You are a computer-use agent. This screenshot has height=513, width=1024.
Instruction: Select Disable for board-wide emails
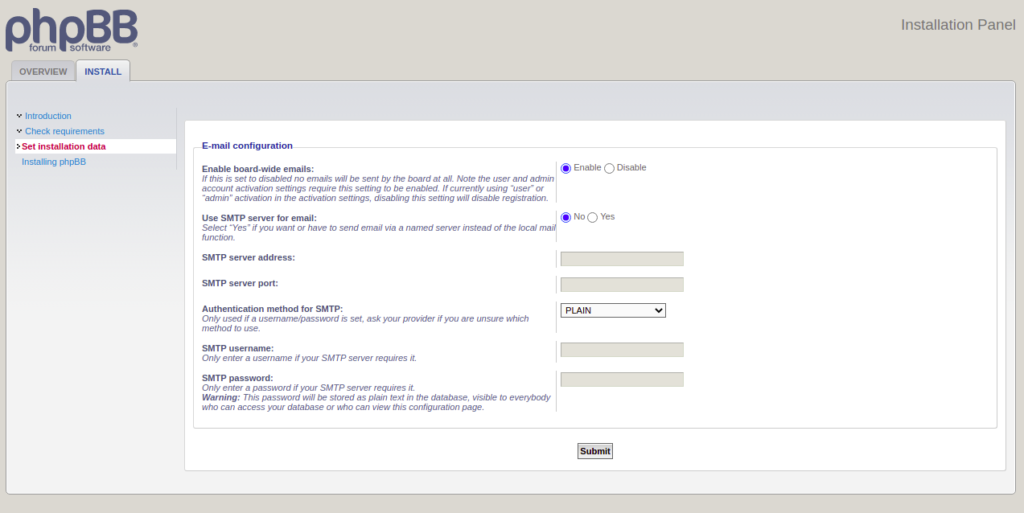pos(609,168)
